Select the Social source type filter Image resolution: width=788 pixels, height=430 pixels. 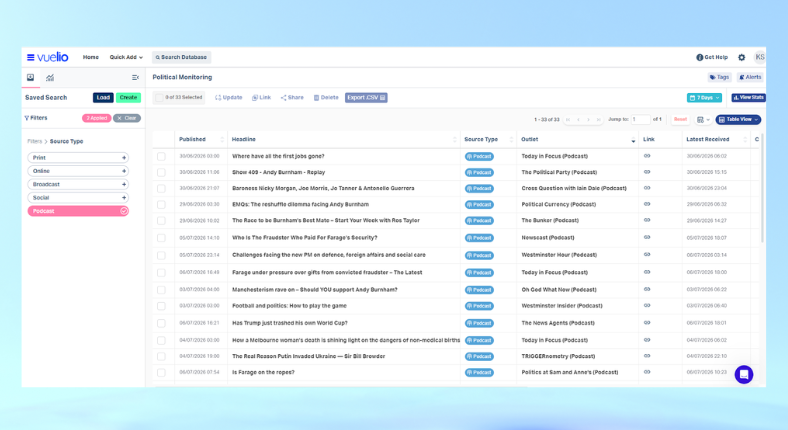[x=78, y=198]
